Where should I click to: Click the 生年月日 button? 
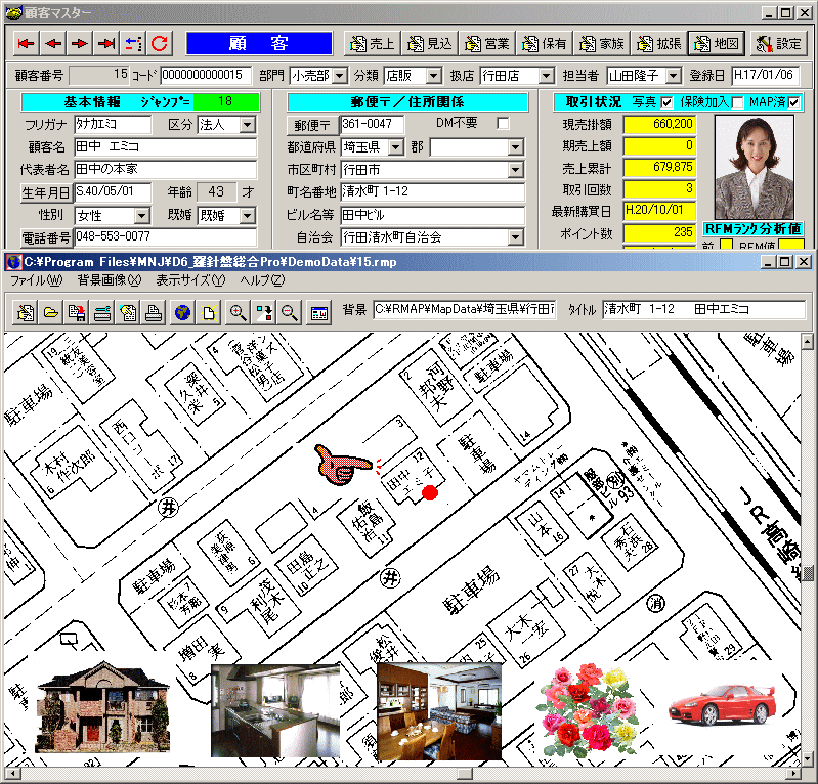point(46,193)
